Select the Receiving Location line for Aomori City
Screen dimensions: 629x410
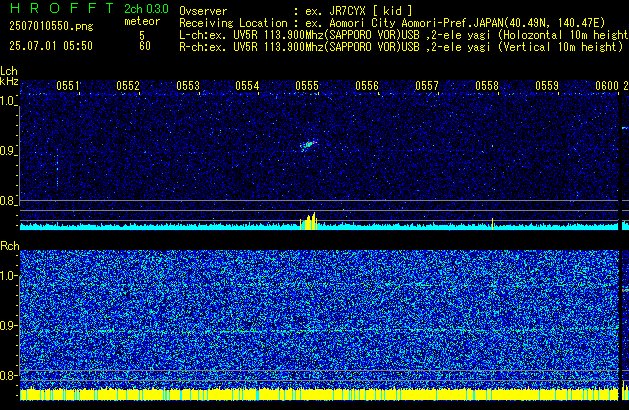coord(392,23)
